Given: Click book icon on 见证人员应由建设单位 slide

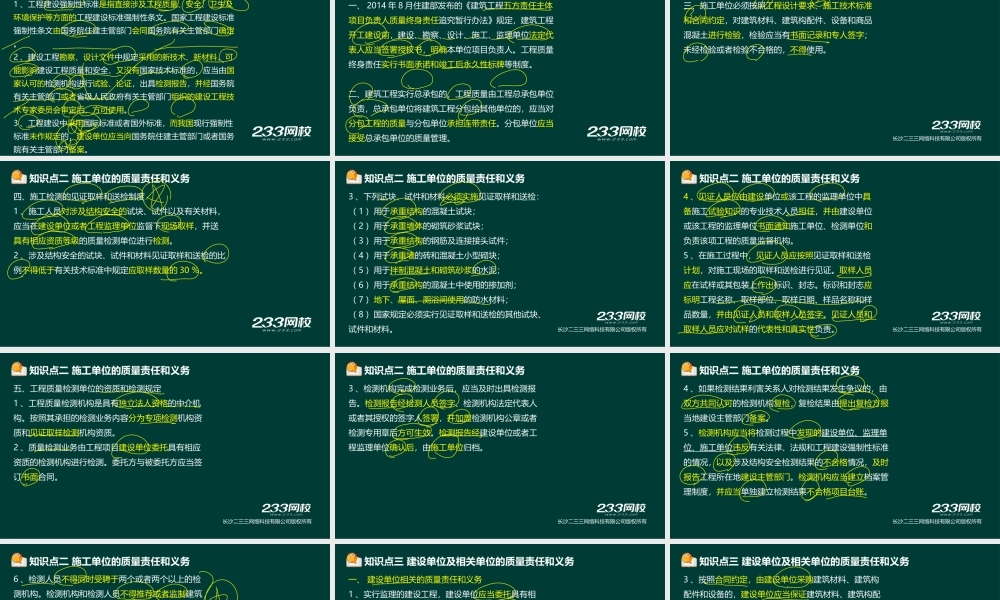Looking at the screenshot, I should click(x=688, y=177).
